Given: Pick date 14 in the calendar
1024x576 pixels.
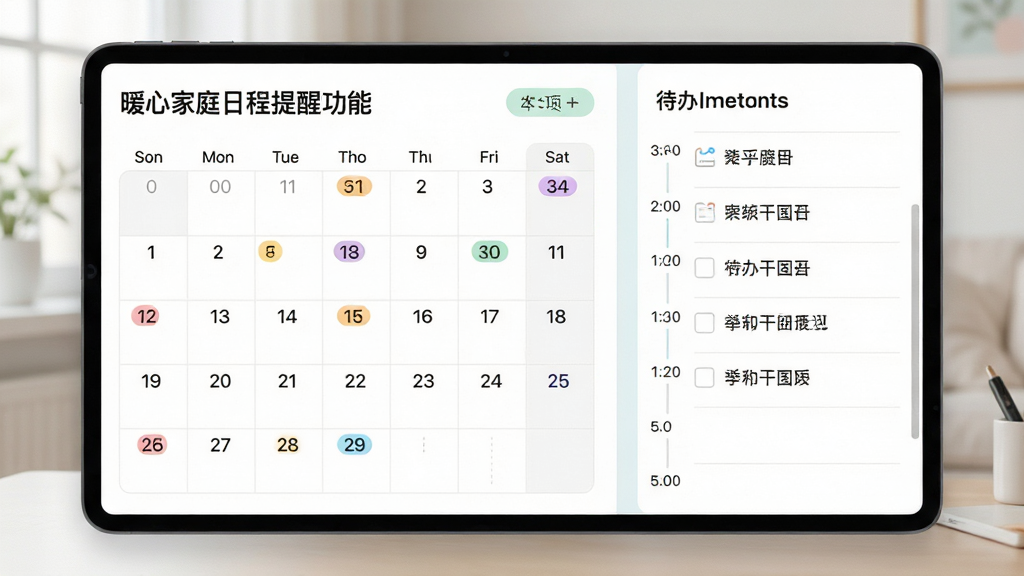Looking at the screenshot, I should 287,317.
